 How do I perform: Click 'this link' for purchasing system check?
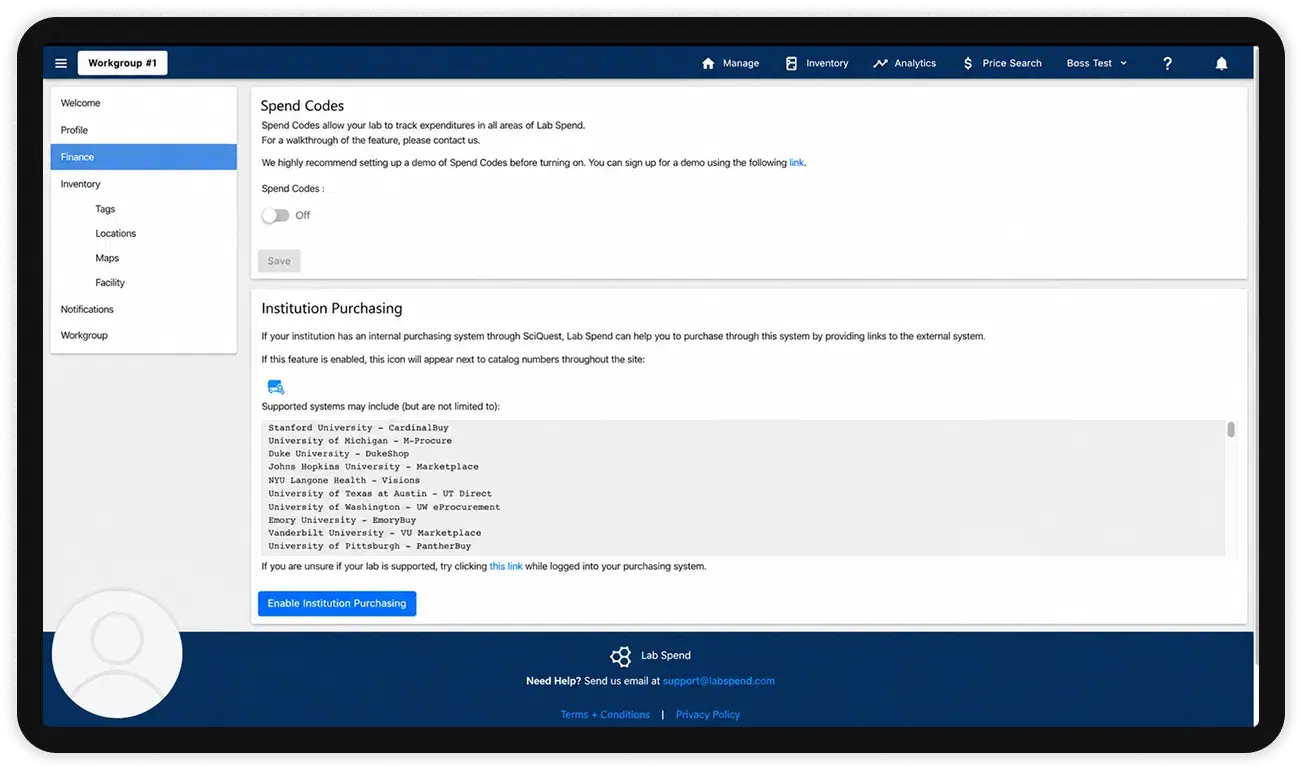tap(506, 566)
